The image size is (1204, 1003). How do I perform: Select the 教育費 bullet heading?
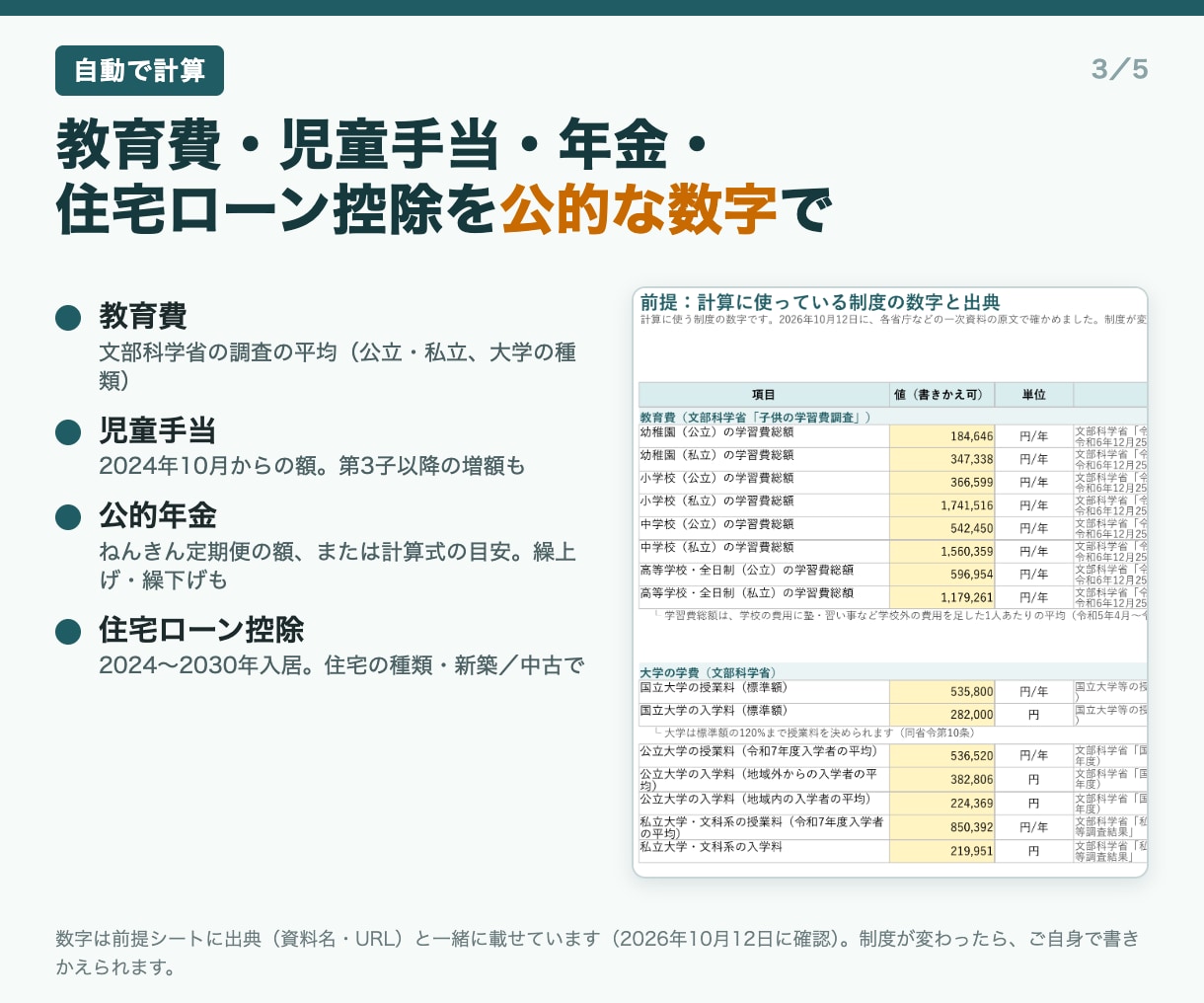[143, 317]
